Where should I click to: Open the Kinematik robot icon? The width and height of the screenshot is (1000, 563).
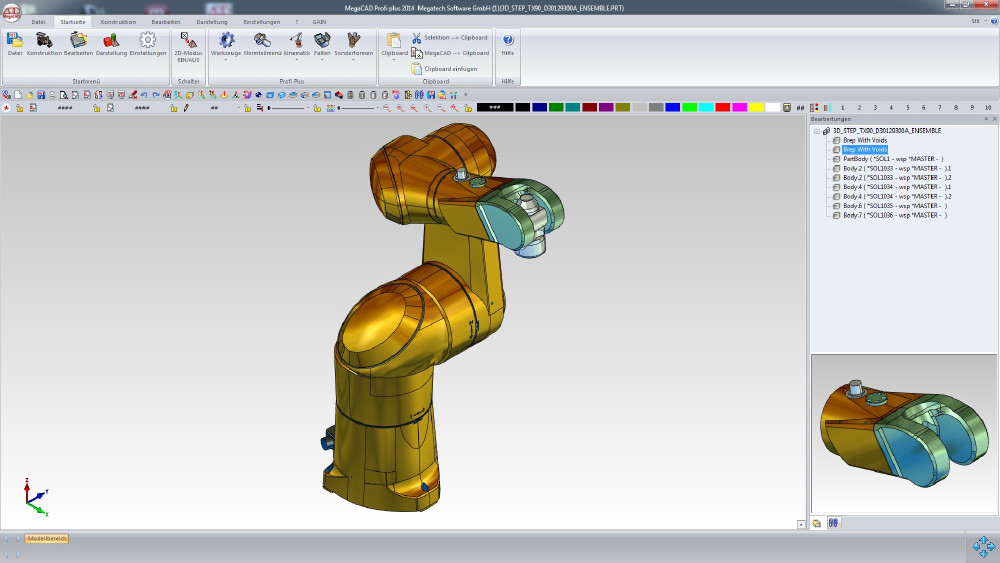tap(296, 40)
